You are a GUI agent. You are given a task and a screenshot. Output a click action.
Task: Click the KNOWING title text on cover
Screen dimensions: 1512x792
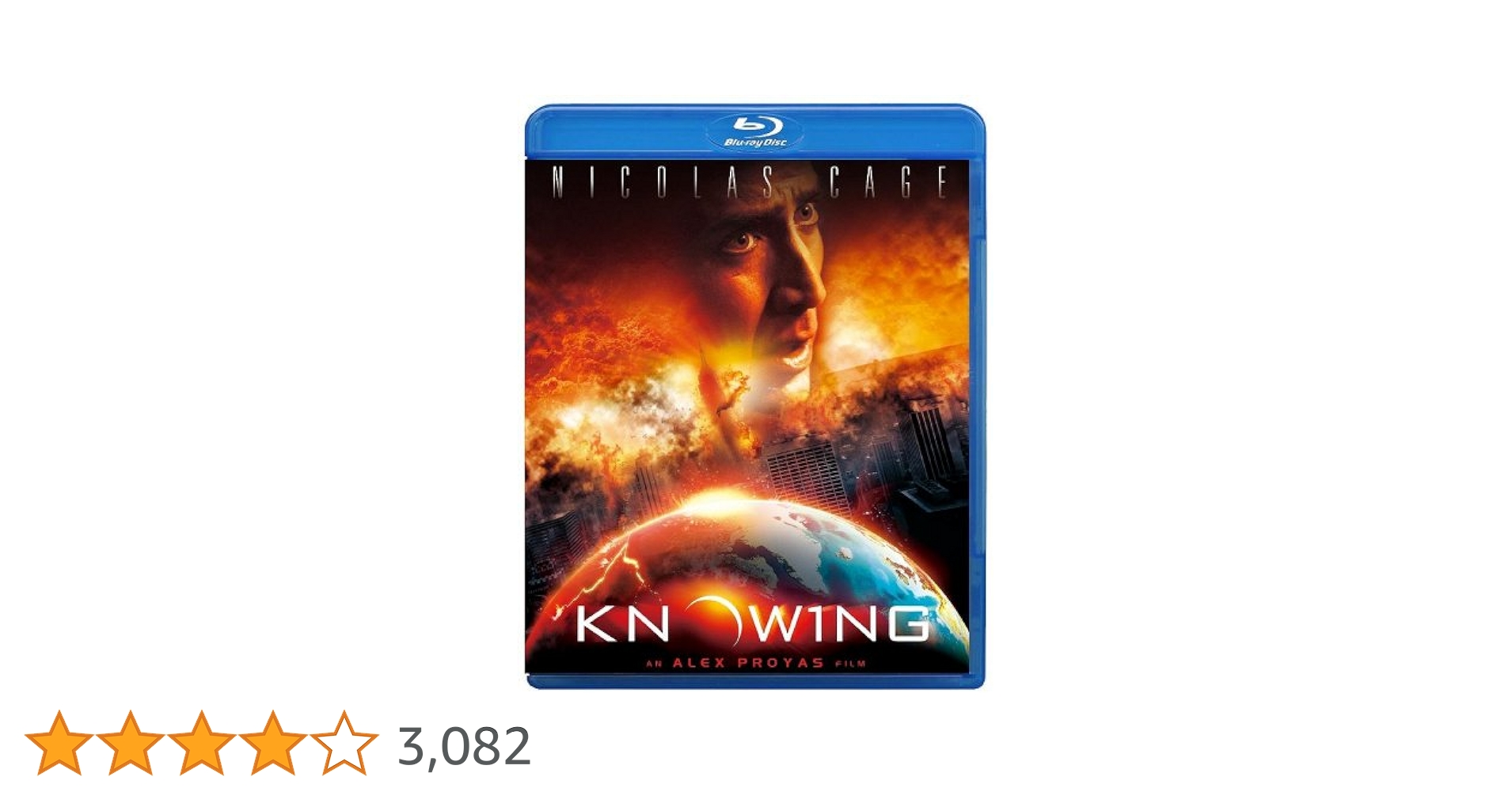pos(752,624)
